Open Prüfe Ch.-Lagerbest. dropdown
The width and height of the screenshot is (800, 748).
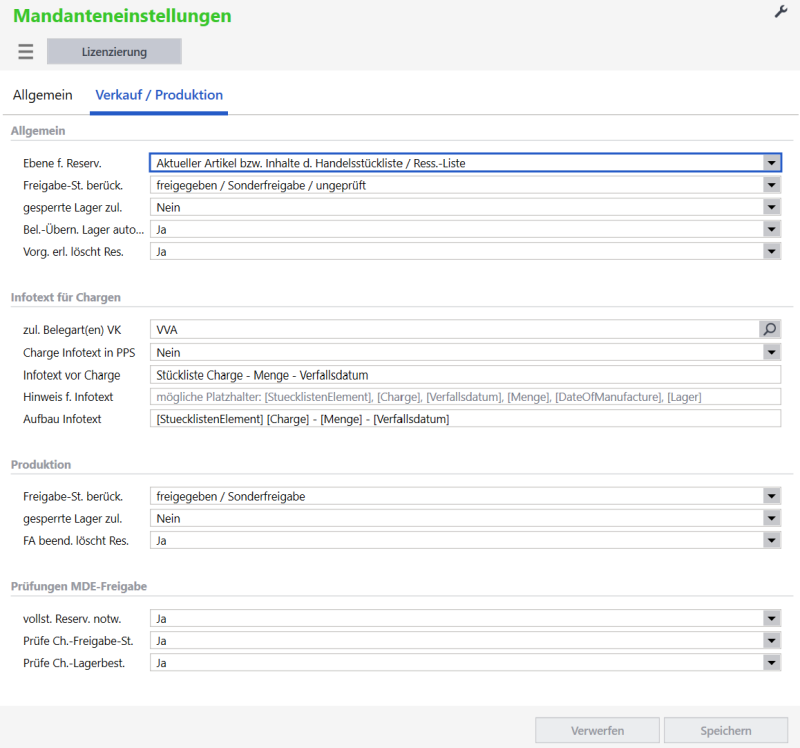pos(771,663)
